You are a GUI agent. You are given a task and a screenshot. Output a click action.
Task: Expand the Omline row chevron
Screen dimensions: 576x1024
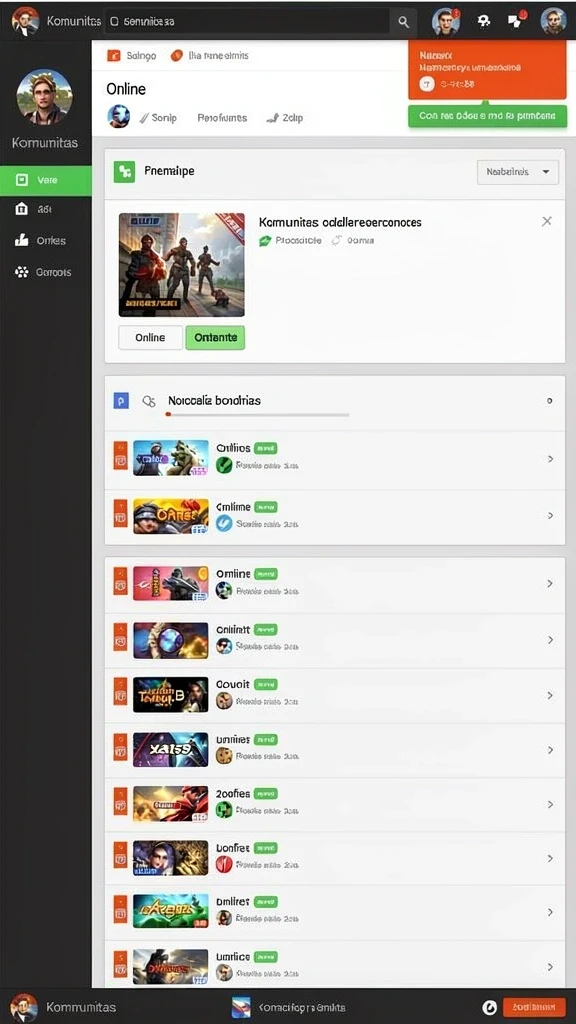[551, 583]
